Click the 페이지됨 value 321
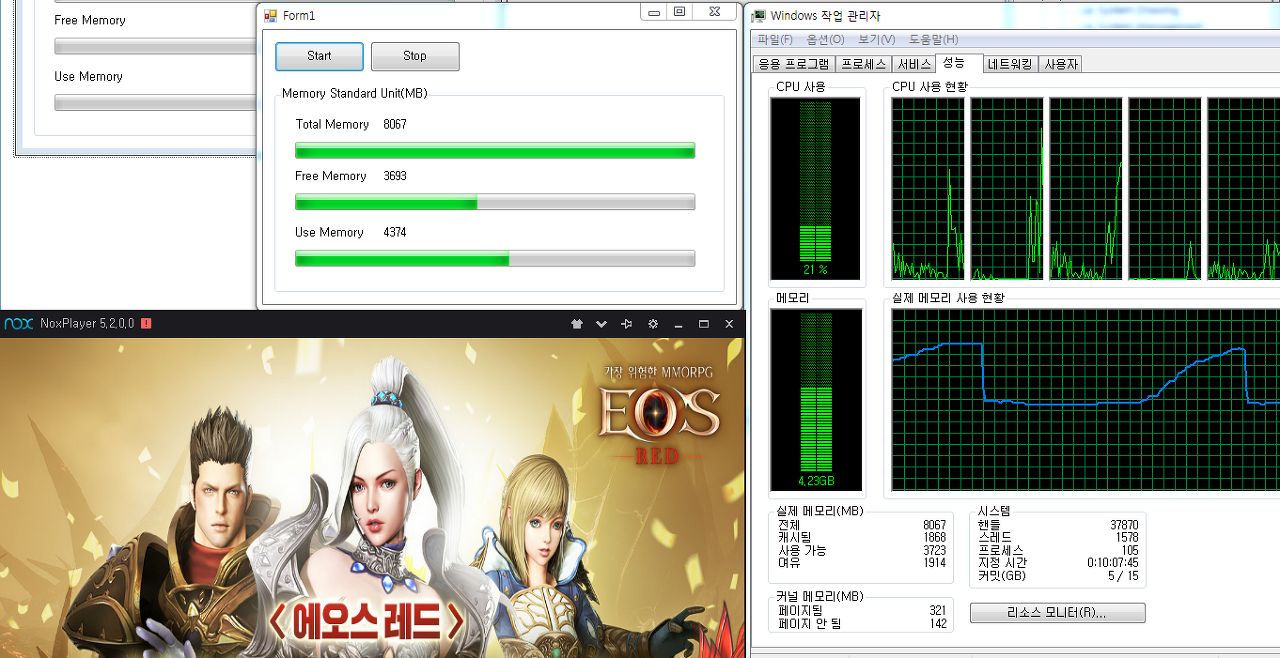Screen dimensions: 1280x658 [x=937, y=610]
